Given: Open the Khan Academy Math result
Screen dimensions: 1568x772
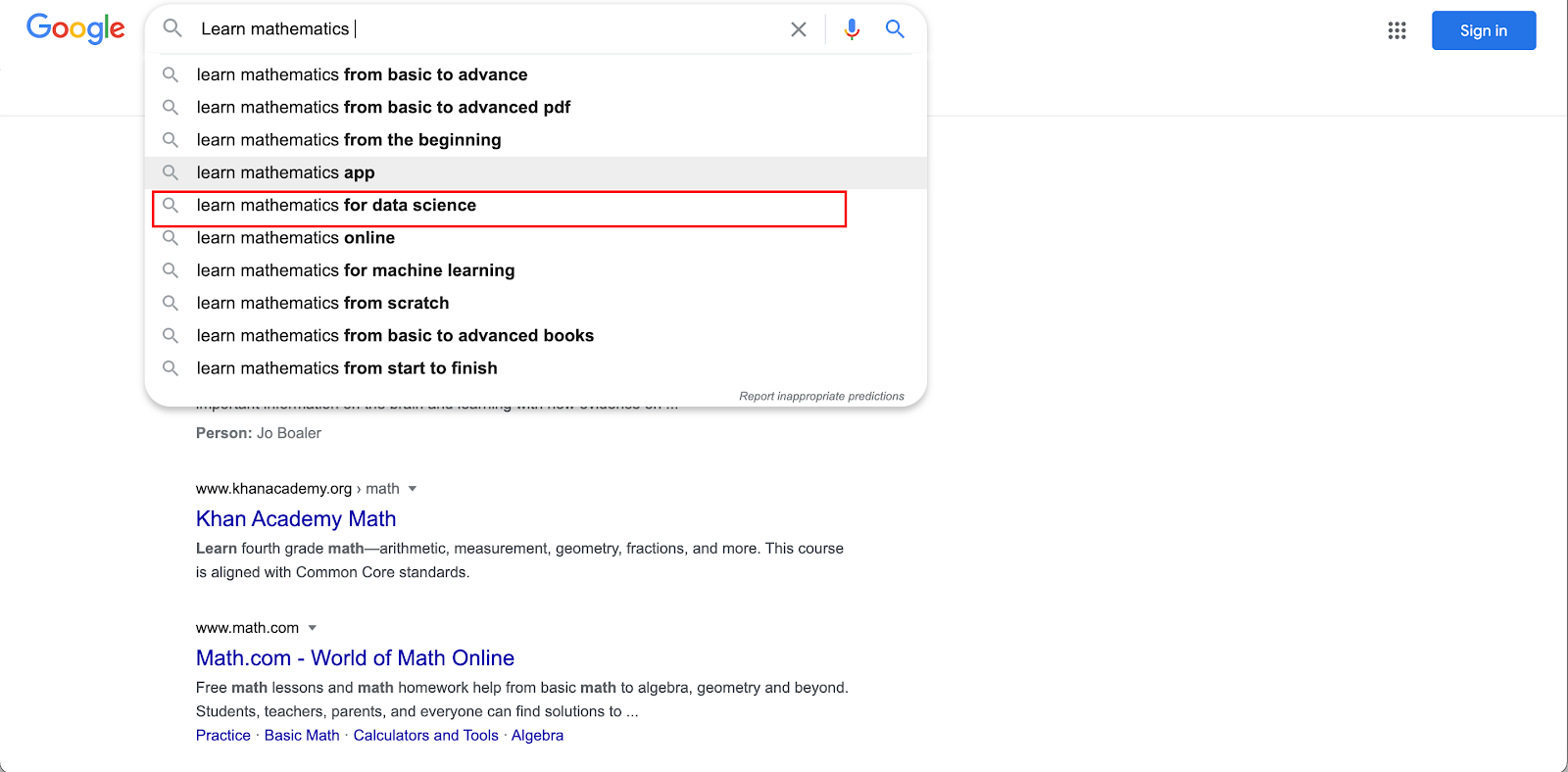Looking at the screenshot, I should [296, 519].
